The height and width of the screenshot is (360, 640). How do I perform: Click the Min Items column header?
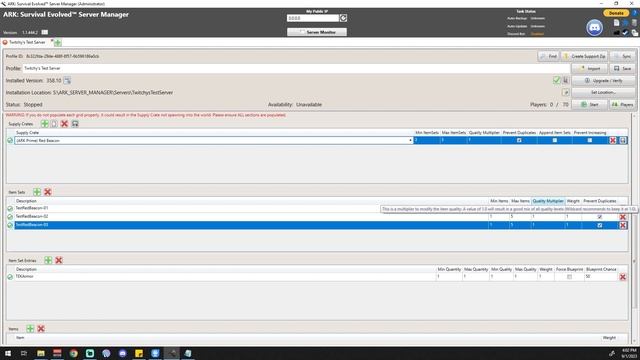click(x=499, y=201)
